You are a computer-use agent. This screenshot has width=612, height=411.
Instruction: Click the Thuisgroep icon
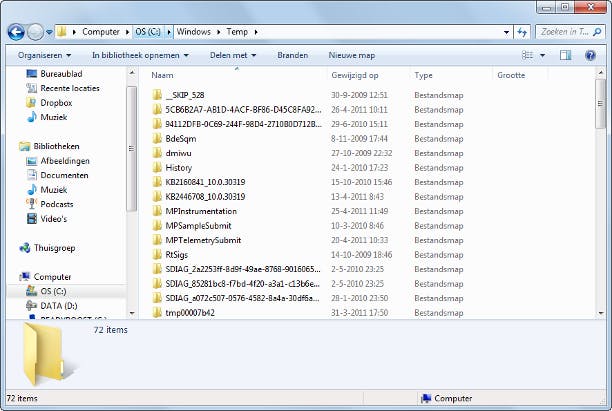[x=25, y=248]
